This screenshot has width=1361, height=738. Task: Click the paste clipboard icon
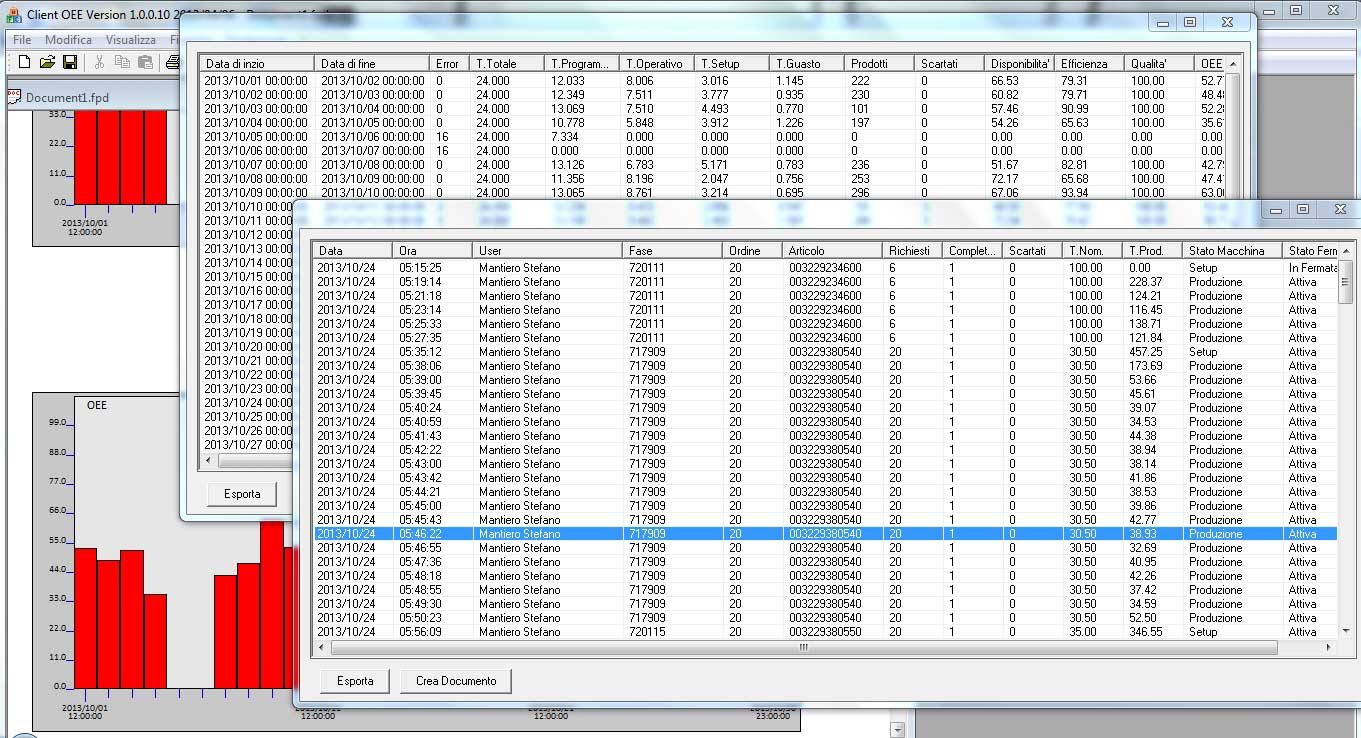click(145, 62)
